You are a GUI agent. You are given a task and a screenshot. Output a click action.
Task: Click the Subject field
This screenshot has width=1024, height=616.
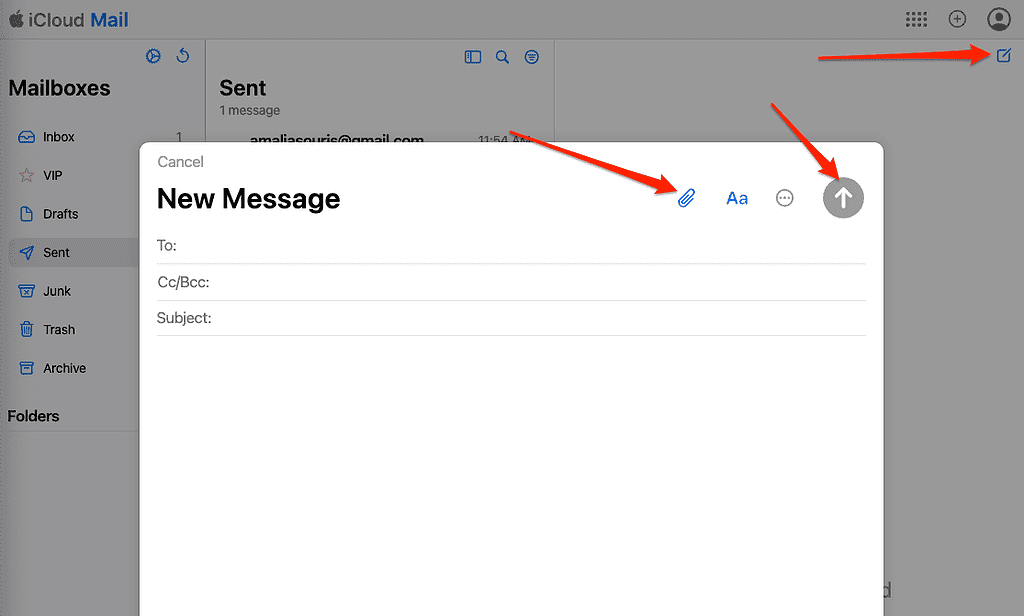pyautogui.click(x=540, y=318)
